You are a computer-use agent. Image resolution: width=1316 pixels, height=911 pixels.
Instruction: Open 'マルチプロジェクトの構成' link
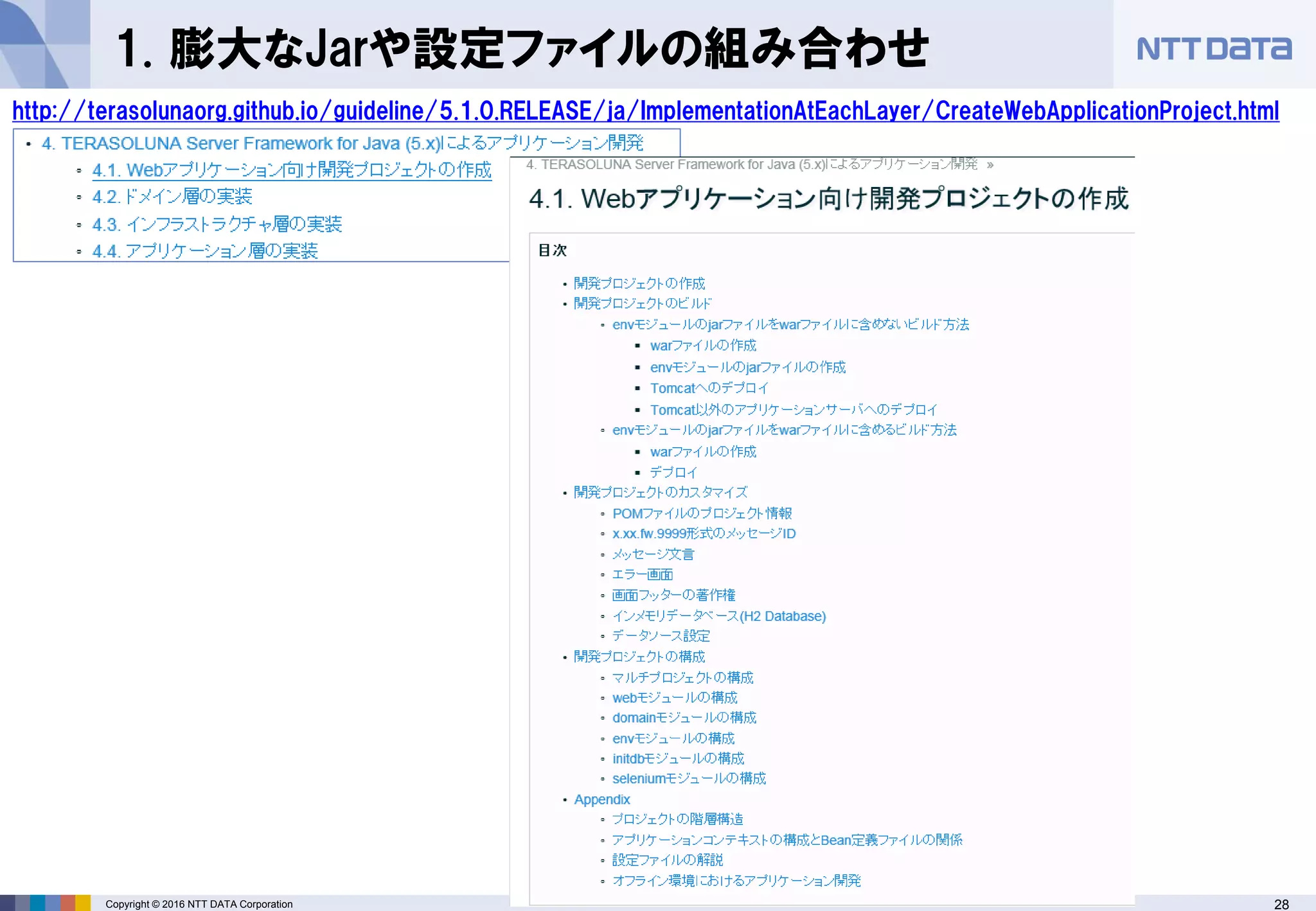pos(683,678)
